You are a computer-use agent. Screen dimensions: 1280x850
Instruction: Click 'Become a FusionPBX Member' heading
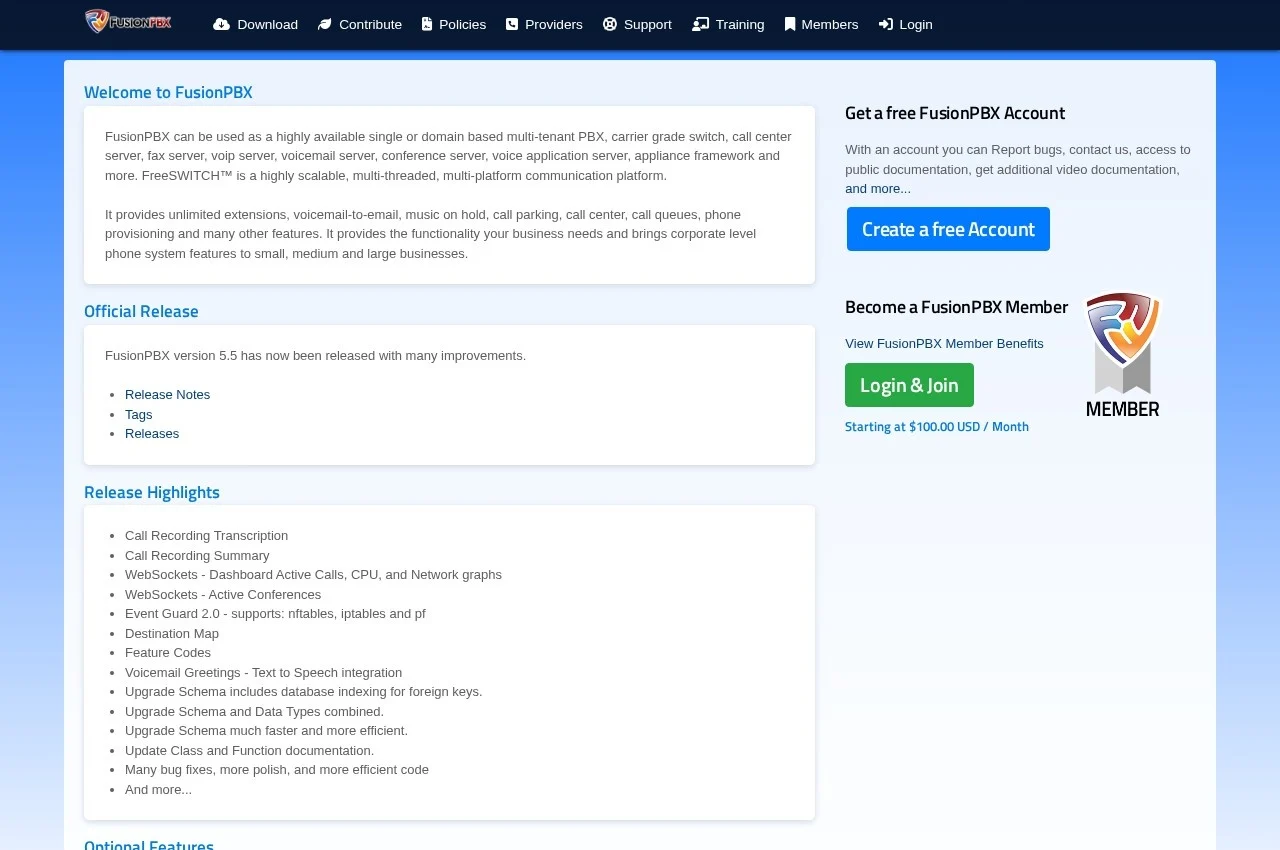pyautogui.click(x=956, y=307)
